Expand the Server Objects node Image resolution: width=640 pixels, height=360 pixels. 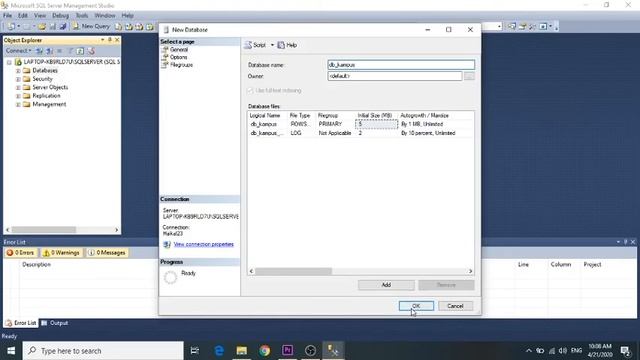pyautogui.click(x=18, y=88)
